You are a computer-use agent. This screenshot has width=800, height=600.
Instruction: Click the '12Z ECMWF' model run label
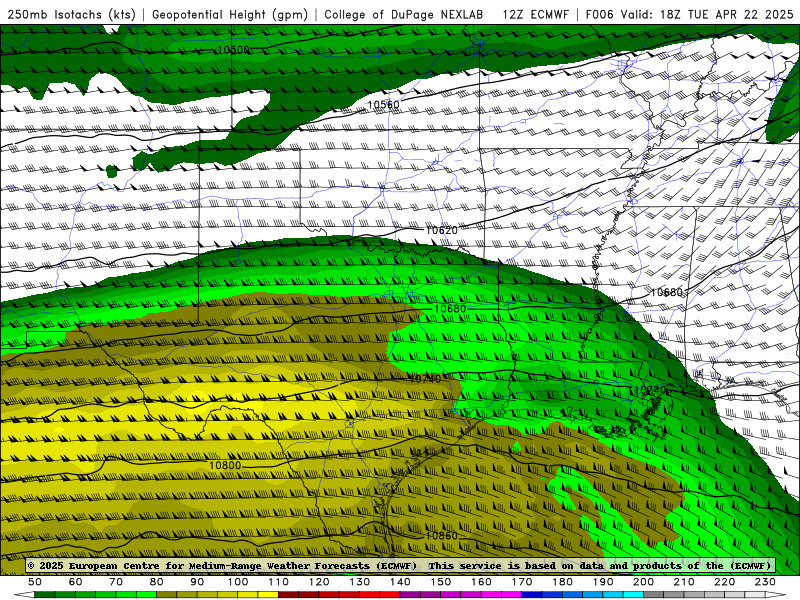coord(535,15)
